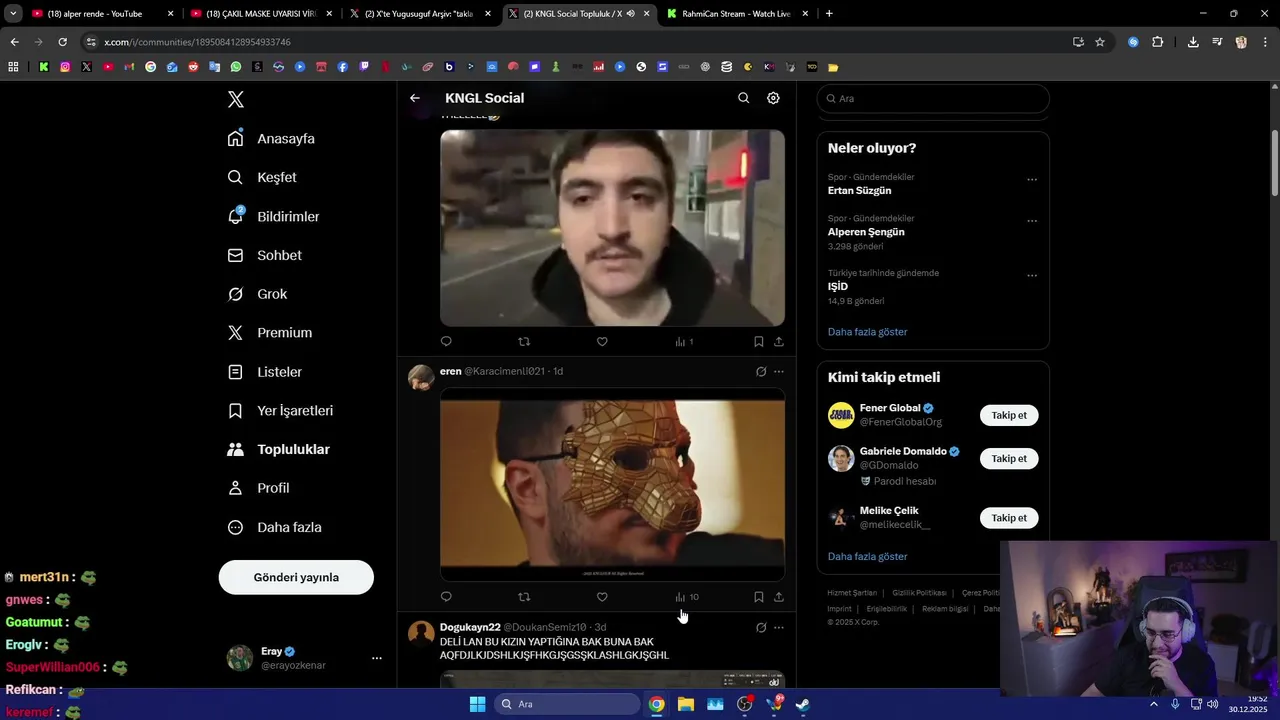
Task: Open Chrome from the taskbar
Action: (x=656, y=704)
